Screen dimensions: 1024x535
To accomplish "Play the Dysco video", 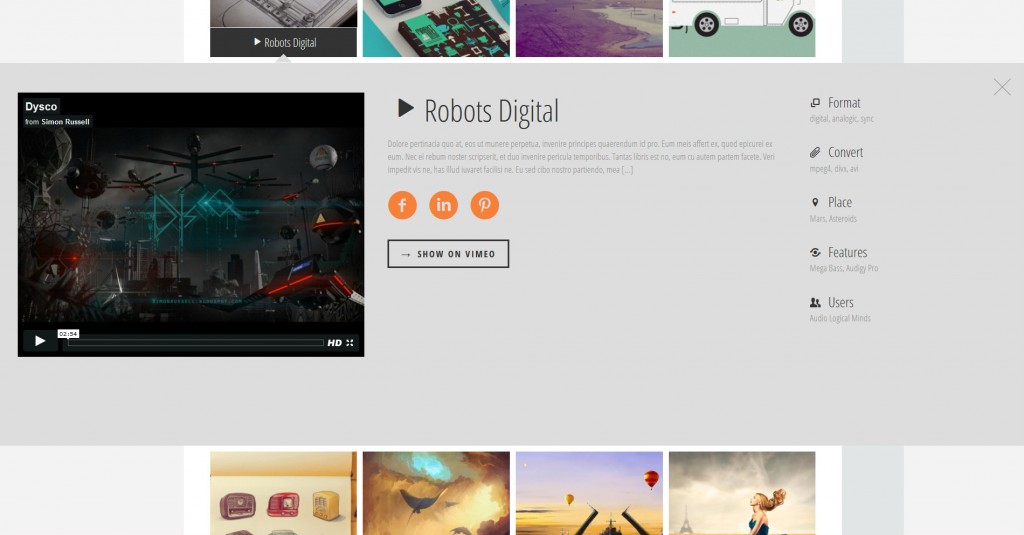I will [40, 341].
